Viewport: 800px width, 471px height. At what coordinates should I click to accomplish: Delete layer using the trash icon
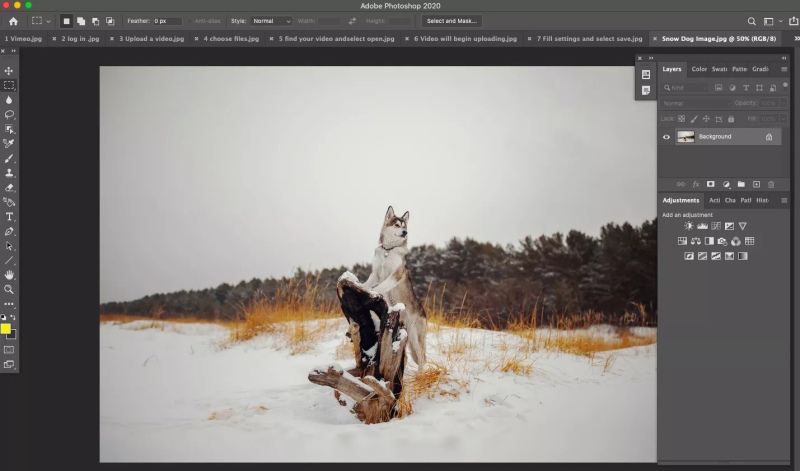pyautogui.click(x=772, y=184)
